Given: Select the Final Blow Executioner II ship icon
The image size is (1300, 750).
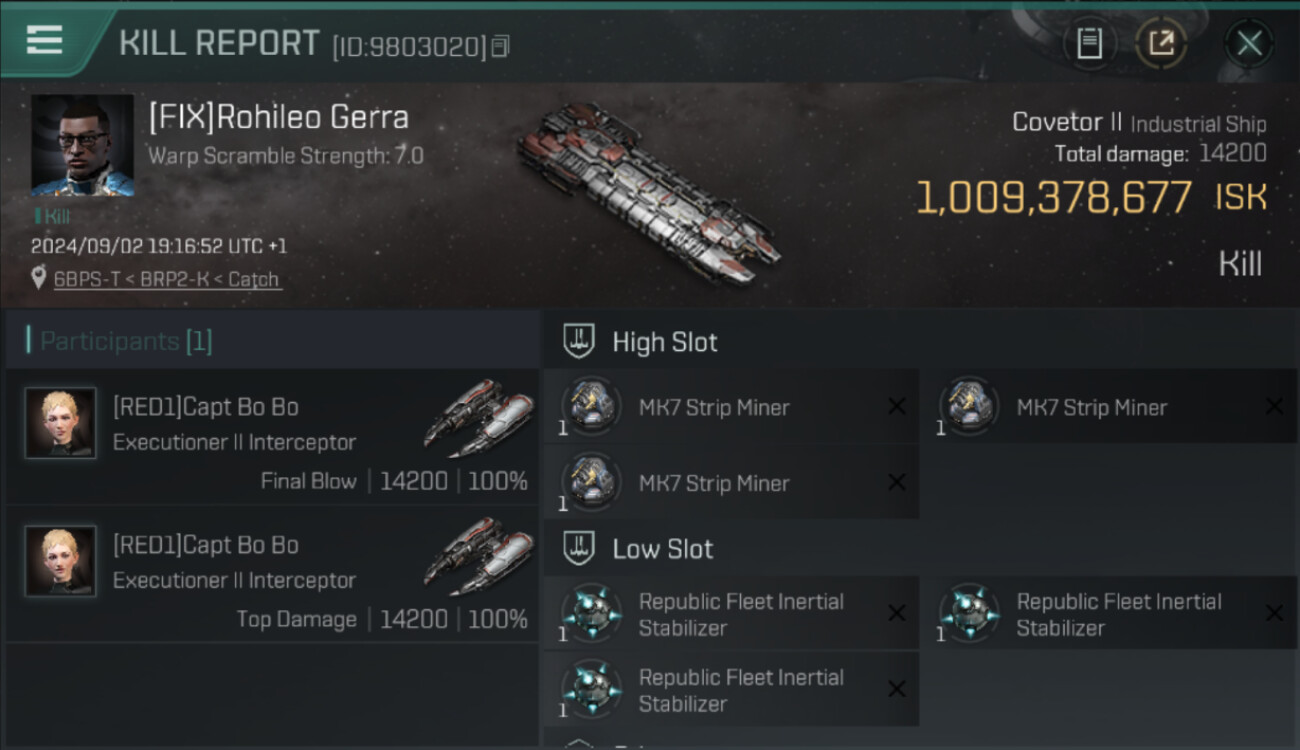Looking at the screenshot, I should click(x=478, y=412).
